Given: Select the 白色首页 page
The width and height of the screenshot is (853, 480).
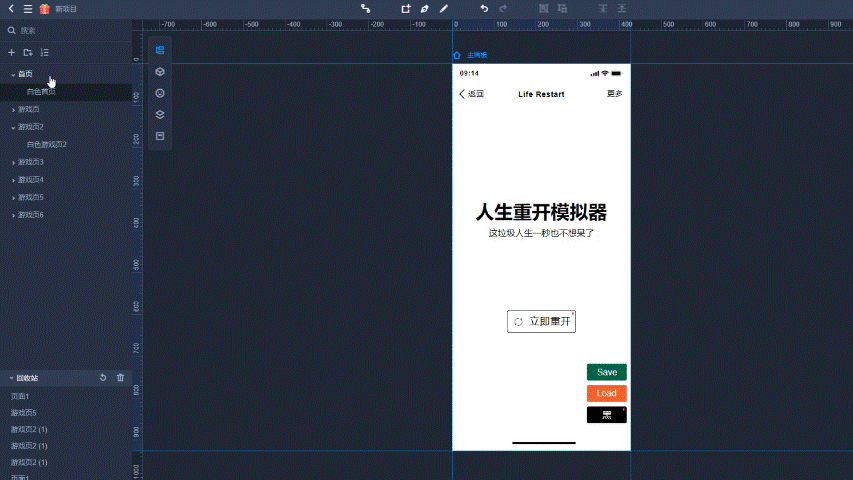Looking at the screenshot, I should click(41, 91).
